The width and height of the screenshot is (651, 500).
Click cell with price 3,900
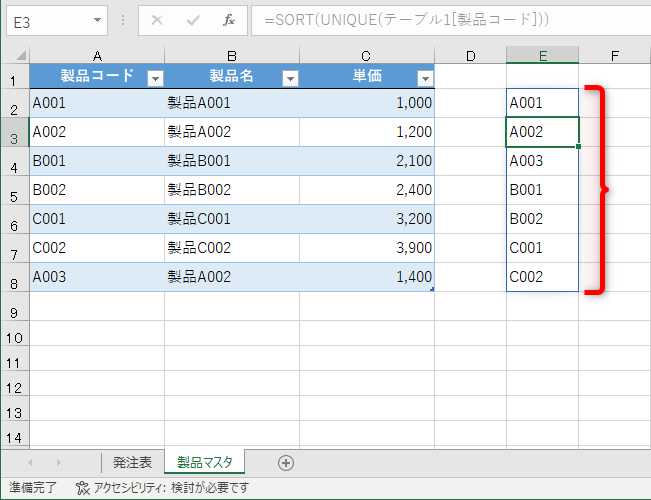pyautogui.click(x=367, y=248)
